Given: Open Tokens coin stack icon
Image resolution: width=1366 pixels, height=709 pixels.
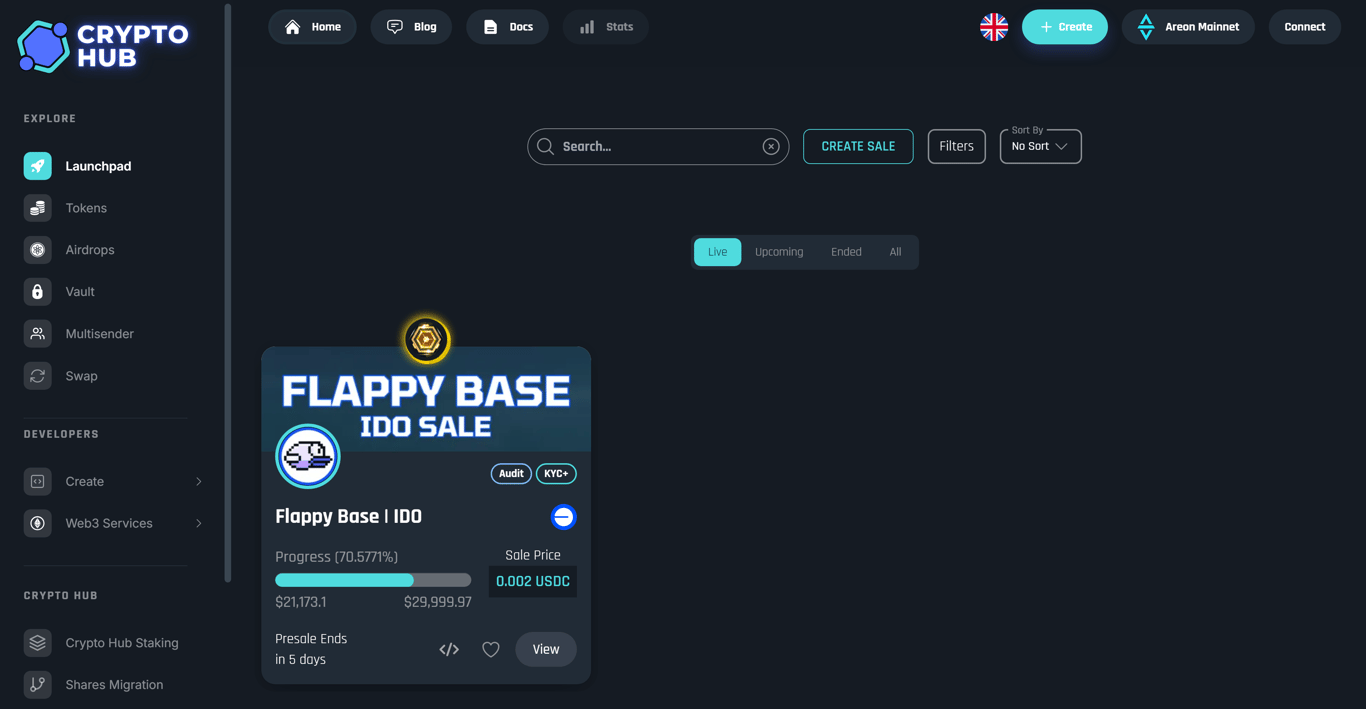Looking at the screenshot, I should click(x=38, y=208).
